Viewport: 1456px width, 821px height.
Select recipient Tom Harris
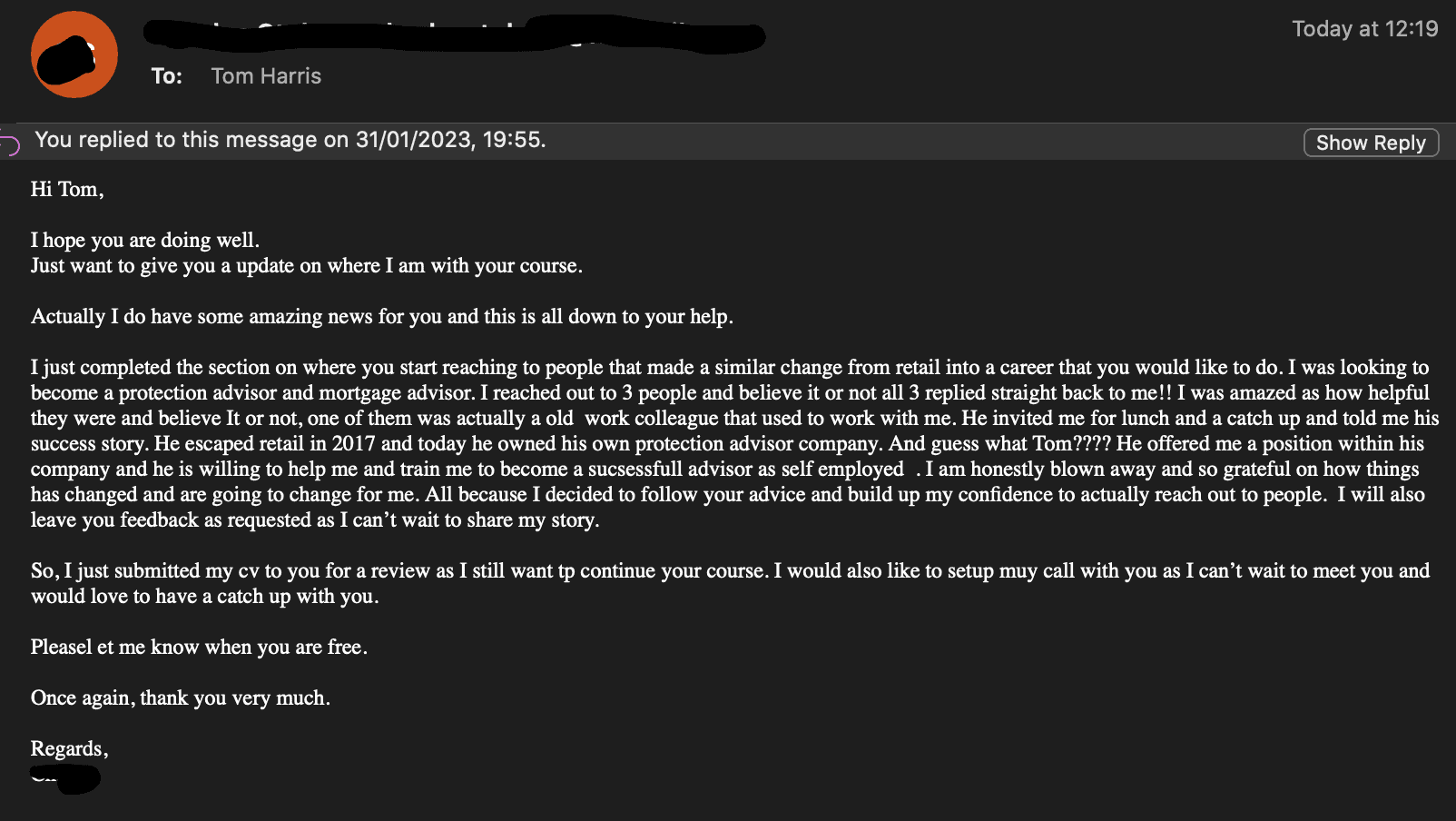[x=266, y=76]
